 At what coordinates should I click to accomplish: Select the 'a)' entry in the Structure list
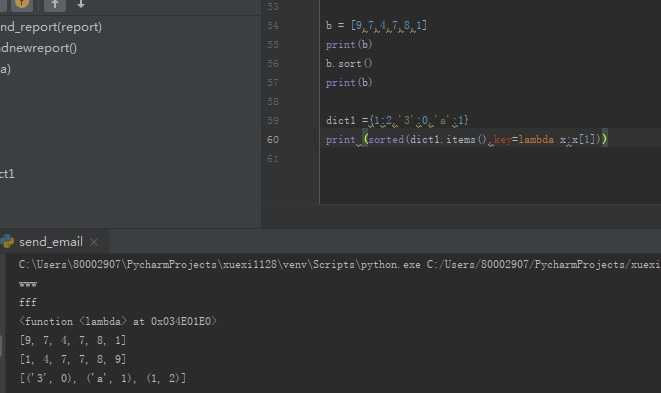click(x=5, y=69)
